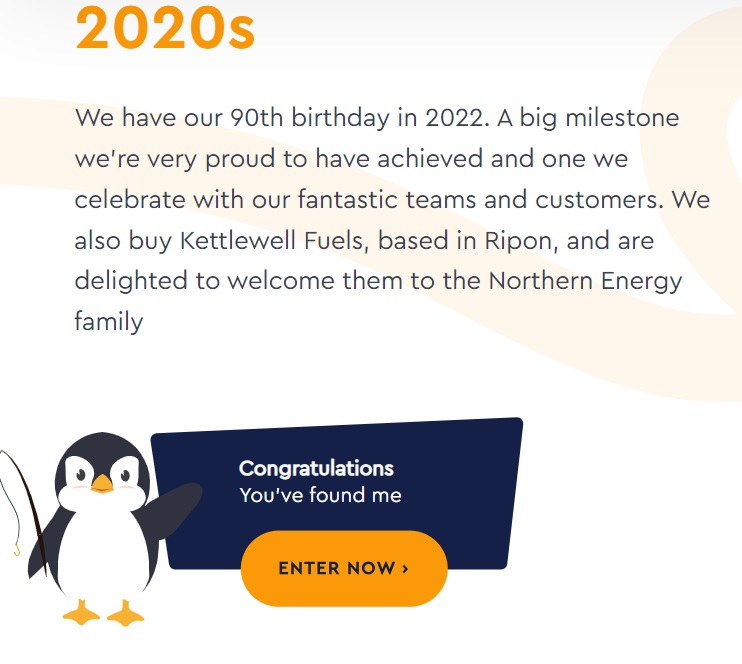Click the penguin's fishing rod
Image resolution: width=742 pixels, height=664 pixels.
click(x=28, y=500)
